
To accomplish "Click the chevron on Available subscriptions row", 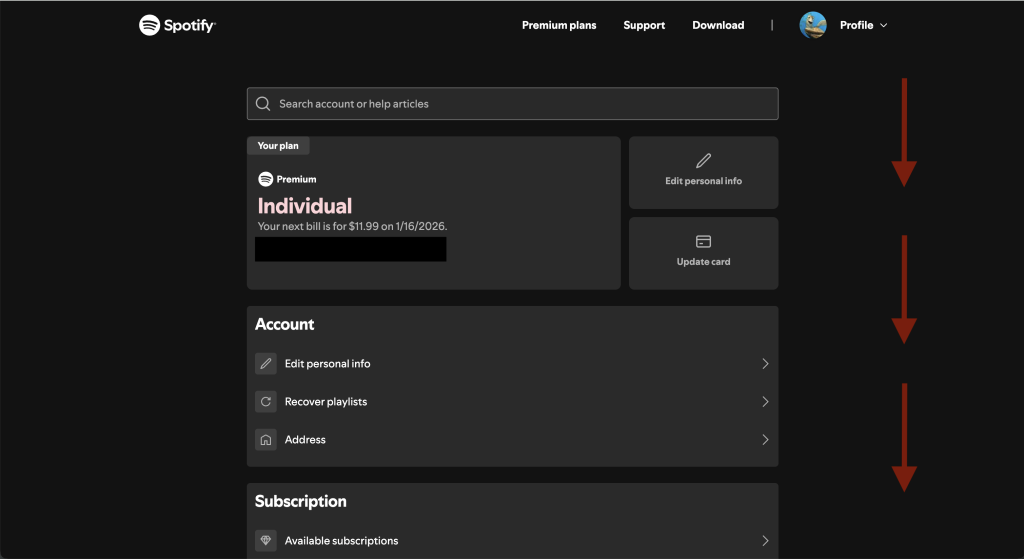I will [765, 541].
